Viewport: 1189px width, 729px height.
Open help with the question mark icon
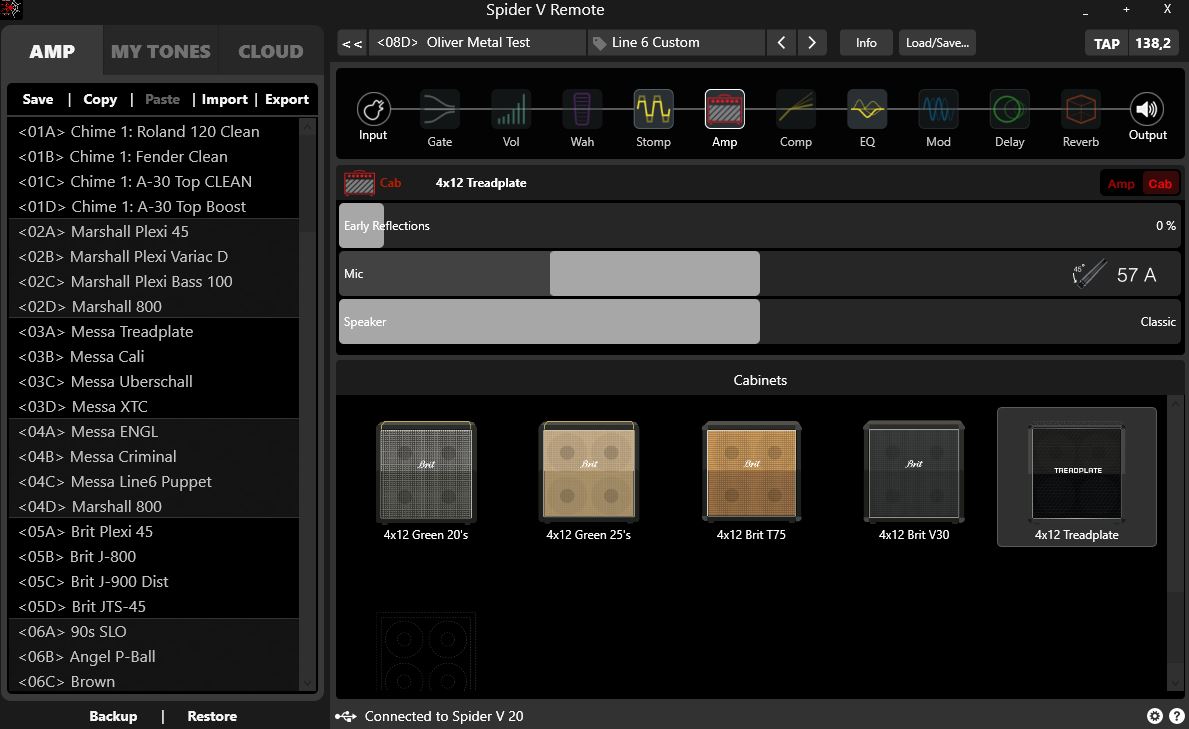pyautogui.click(x=1177, y=716)
